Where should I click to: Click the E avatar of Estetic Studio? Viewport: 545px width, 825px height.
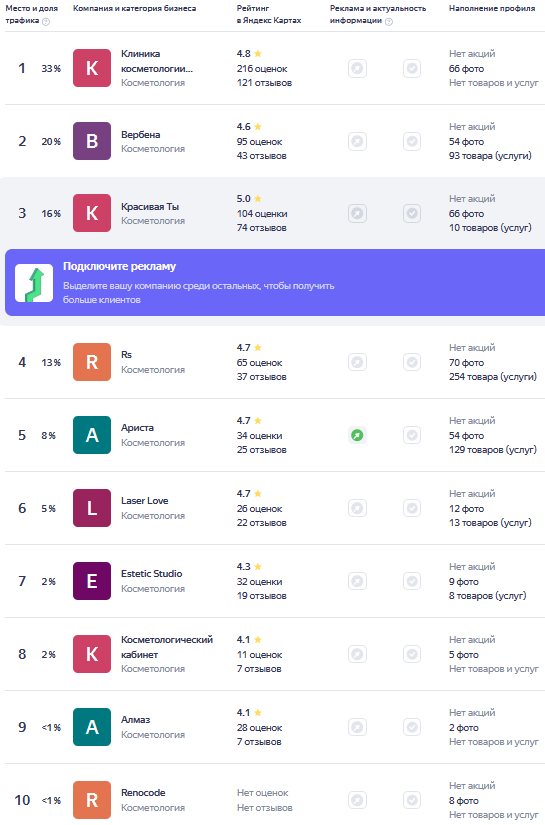[x=92, y=581]
